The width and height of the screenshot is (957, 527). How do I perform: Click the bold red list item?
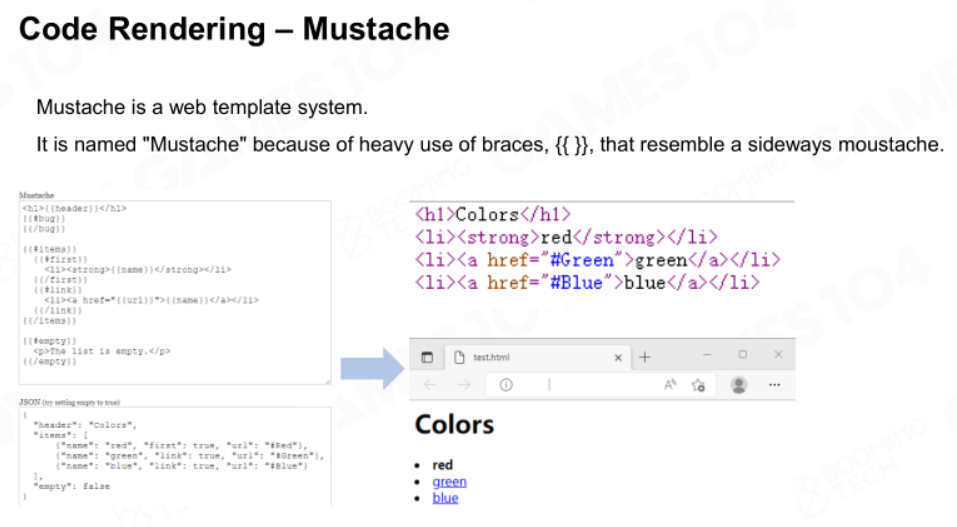(x=442, y=465)
